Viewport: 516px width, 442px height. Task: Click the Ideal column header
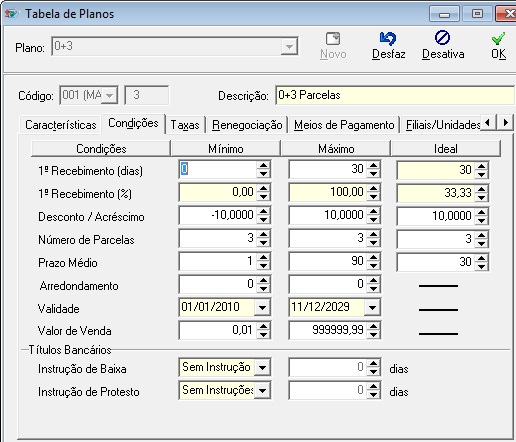446,149
